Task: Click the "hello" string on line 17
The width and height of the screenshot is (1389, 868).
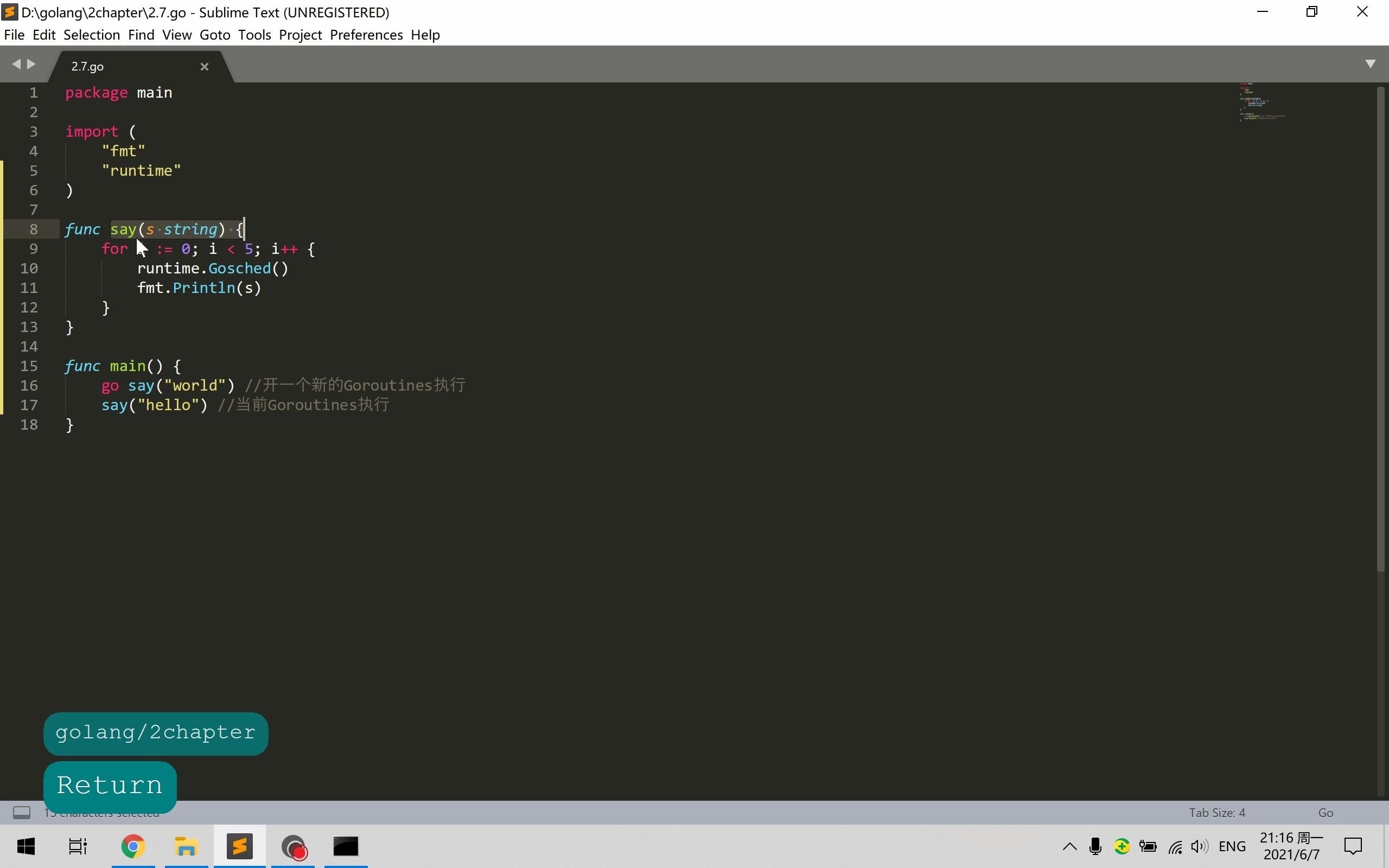Action: click(x=168, y=405)
